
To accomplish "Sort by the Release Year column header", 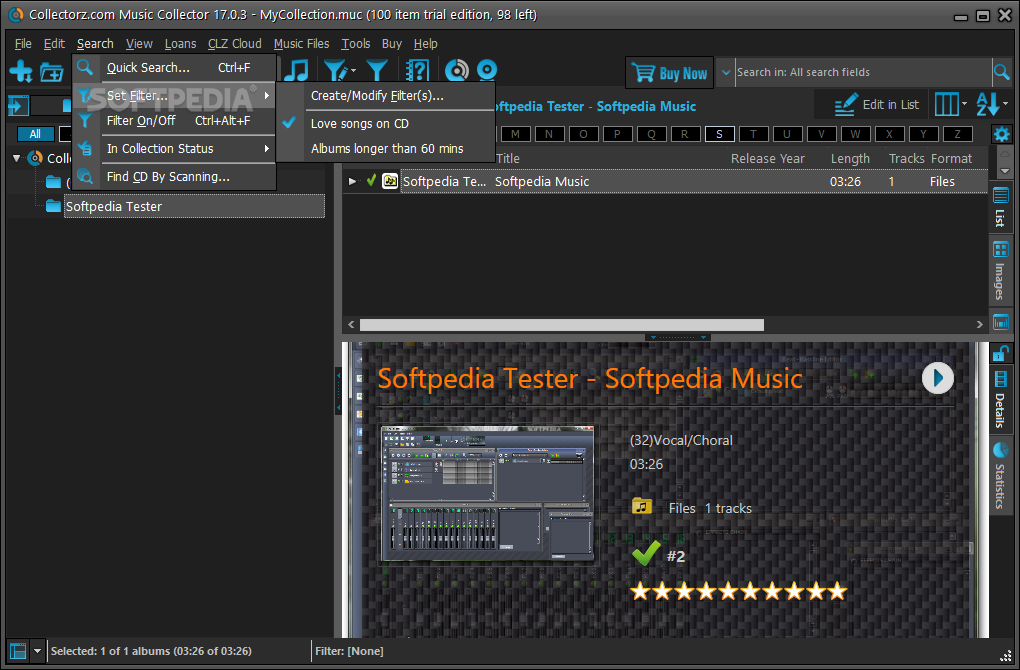I will (x=767, y=159).
